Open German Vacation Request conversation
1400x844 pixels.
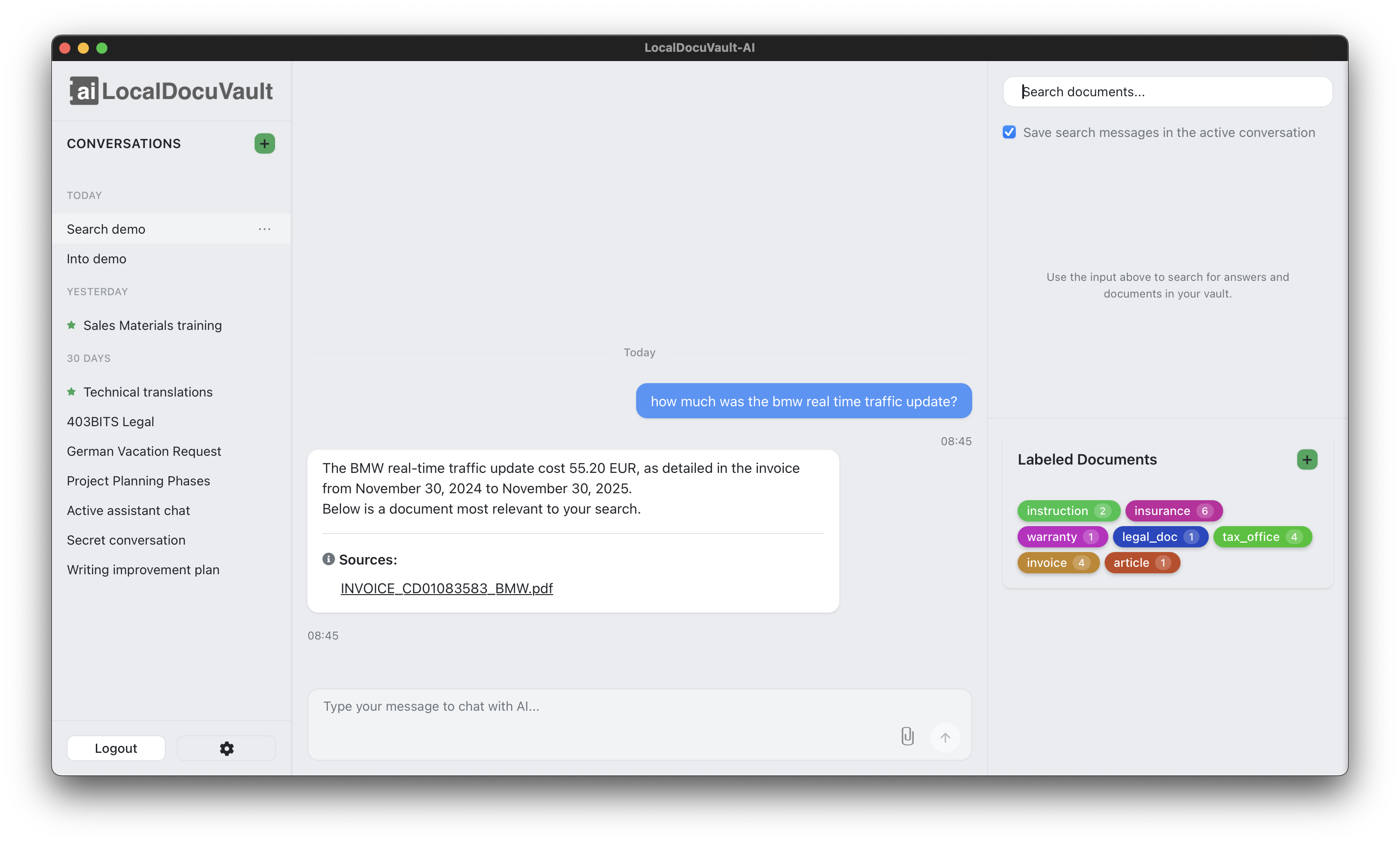[x=171, y=451]
